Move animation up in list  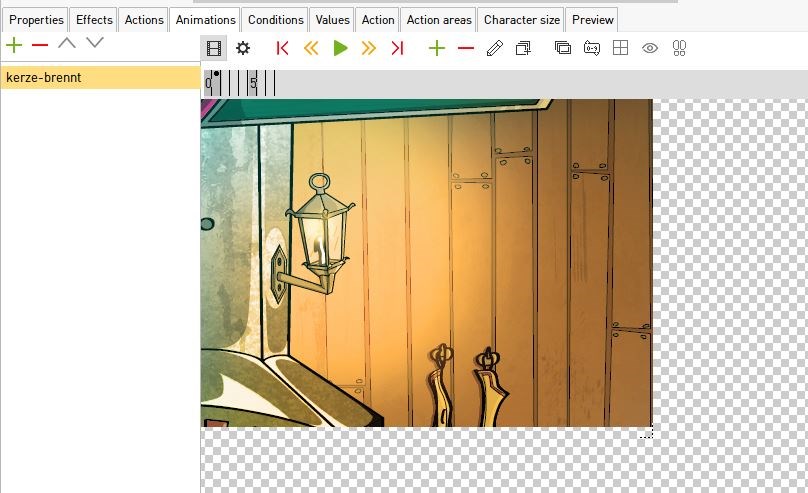click(67, 43)
